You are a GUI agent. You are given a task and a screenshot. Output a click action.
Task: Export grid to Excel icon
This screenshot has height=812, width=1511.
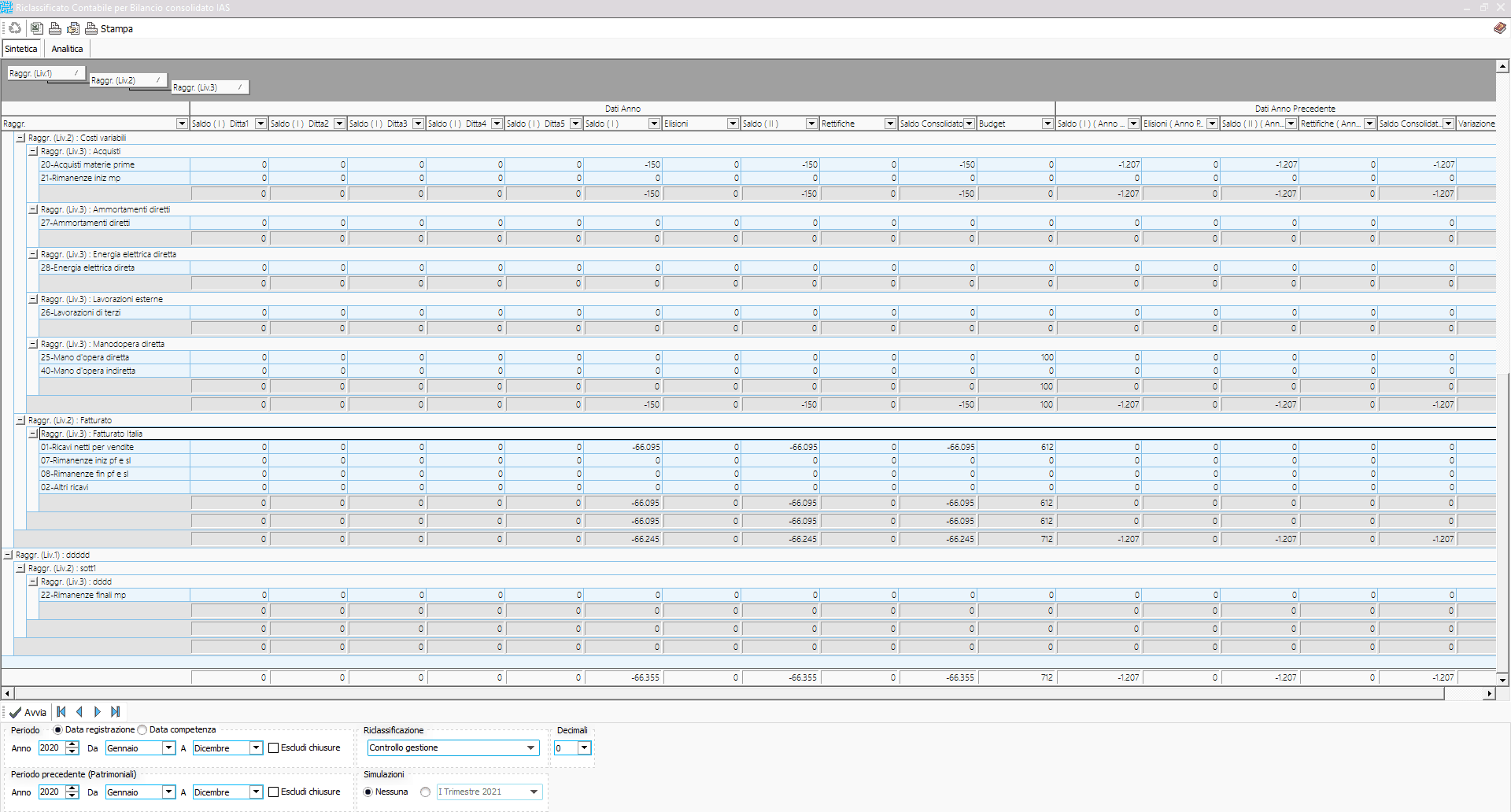tap(36, 28)
